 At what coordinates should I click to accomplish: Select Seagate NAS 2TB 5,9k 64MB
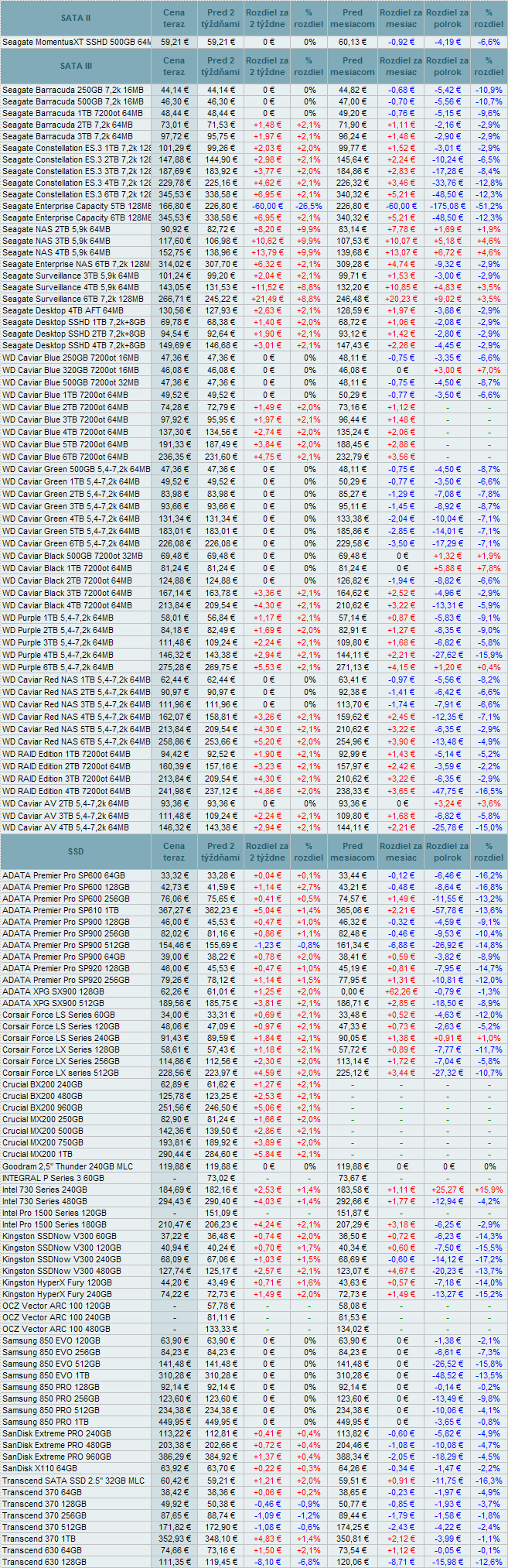(x=56, y=229)
